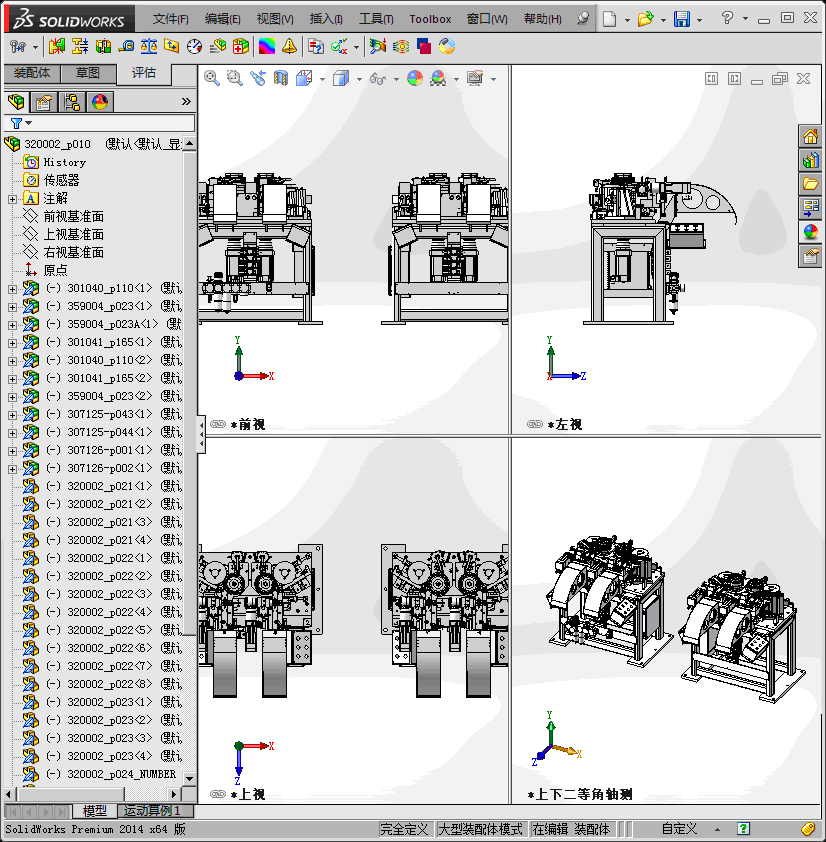Toggle the link-views icon beside 前视
The height and width of the screenshot is (842, 826).
pos(218,424)
